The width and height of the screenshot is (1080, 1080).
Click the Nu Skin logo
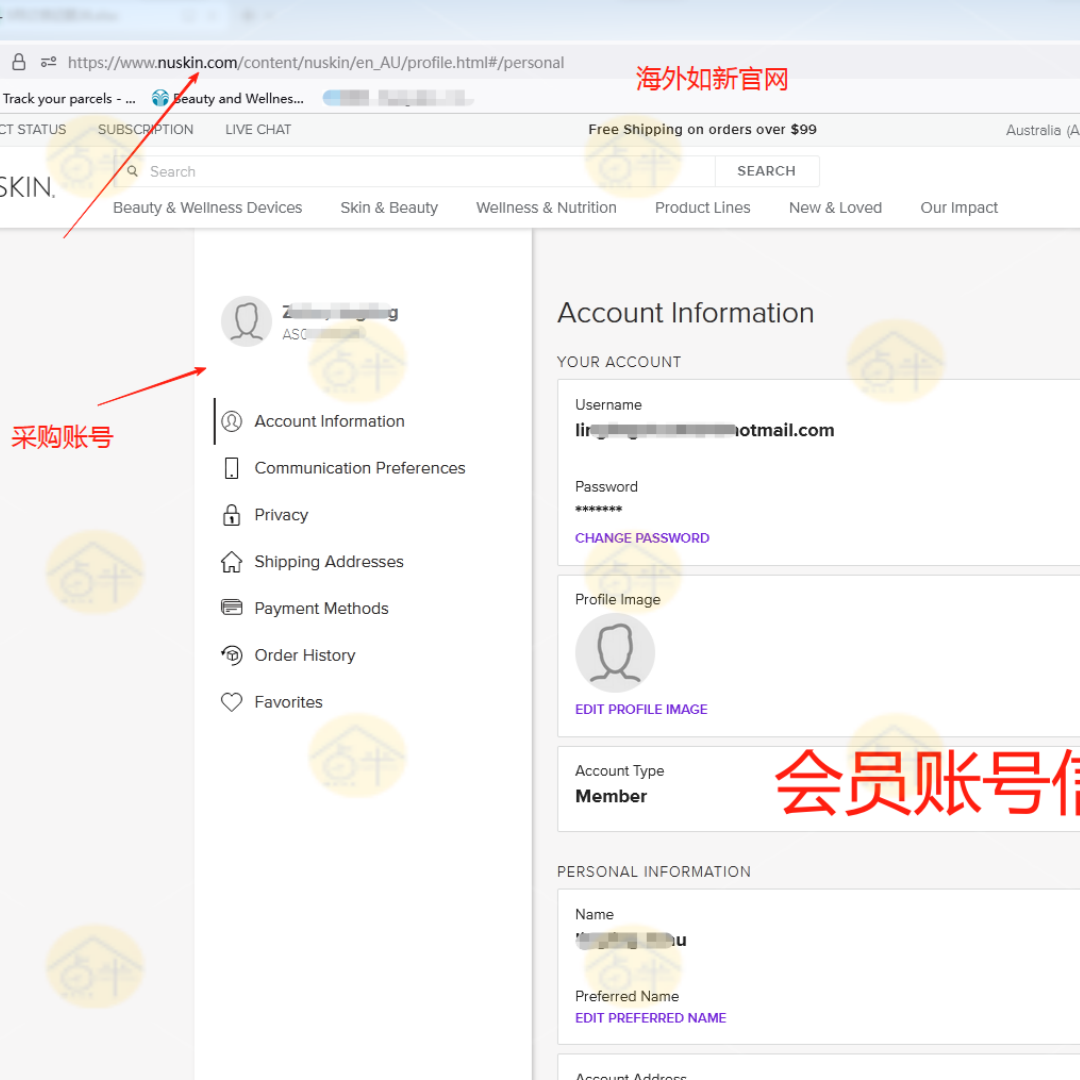(27, 187)
